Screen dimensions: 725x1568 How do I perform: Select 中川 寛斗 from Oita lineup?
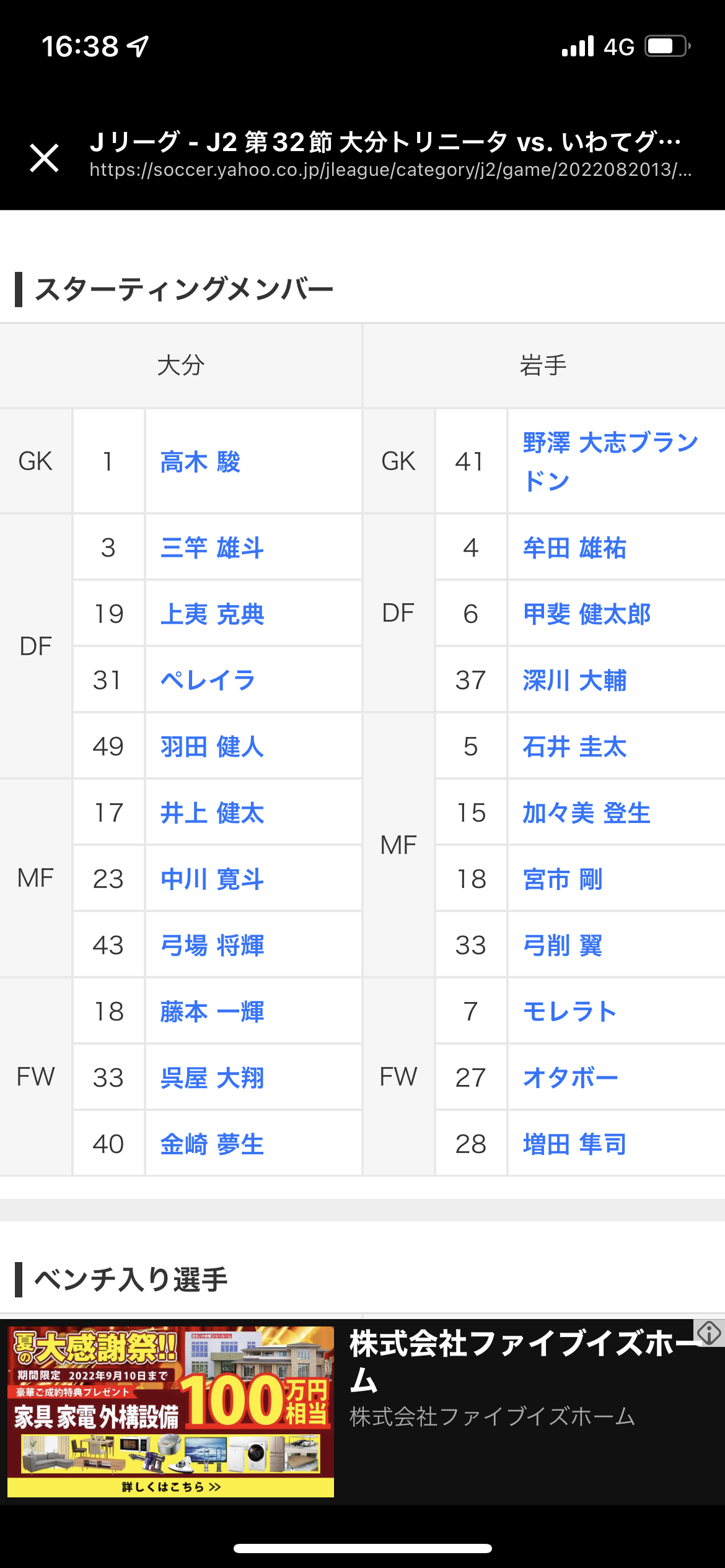(x=212, y=879)
